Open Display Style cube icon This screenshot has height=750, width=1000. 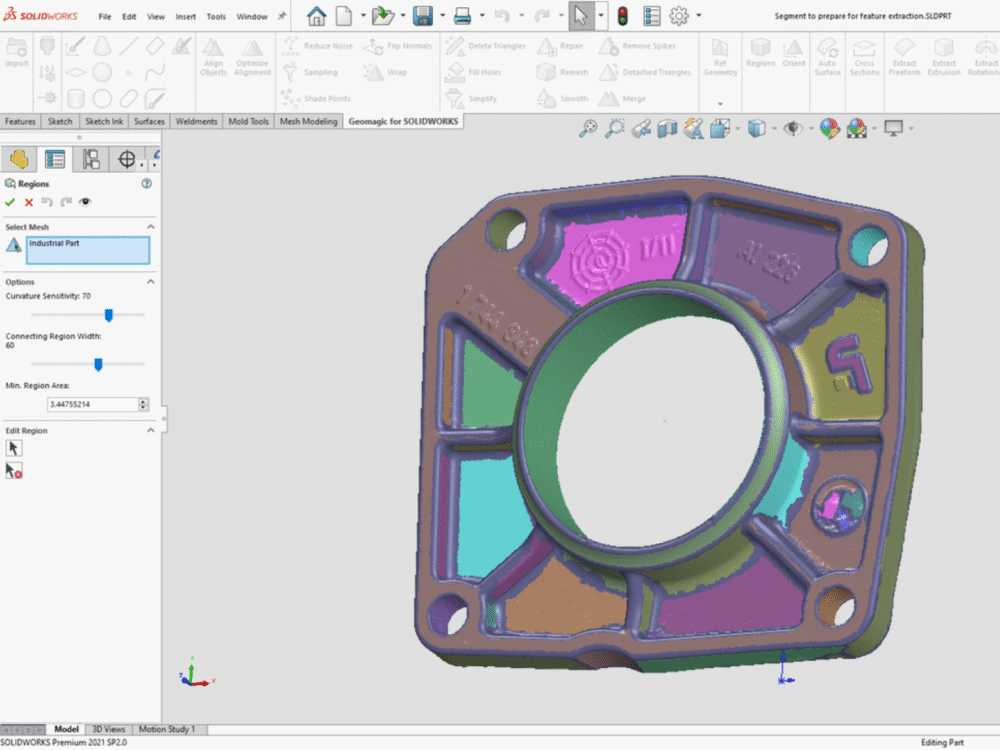tap(756, 128)
